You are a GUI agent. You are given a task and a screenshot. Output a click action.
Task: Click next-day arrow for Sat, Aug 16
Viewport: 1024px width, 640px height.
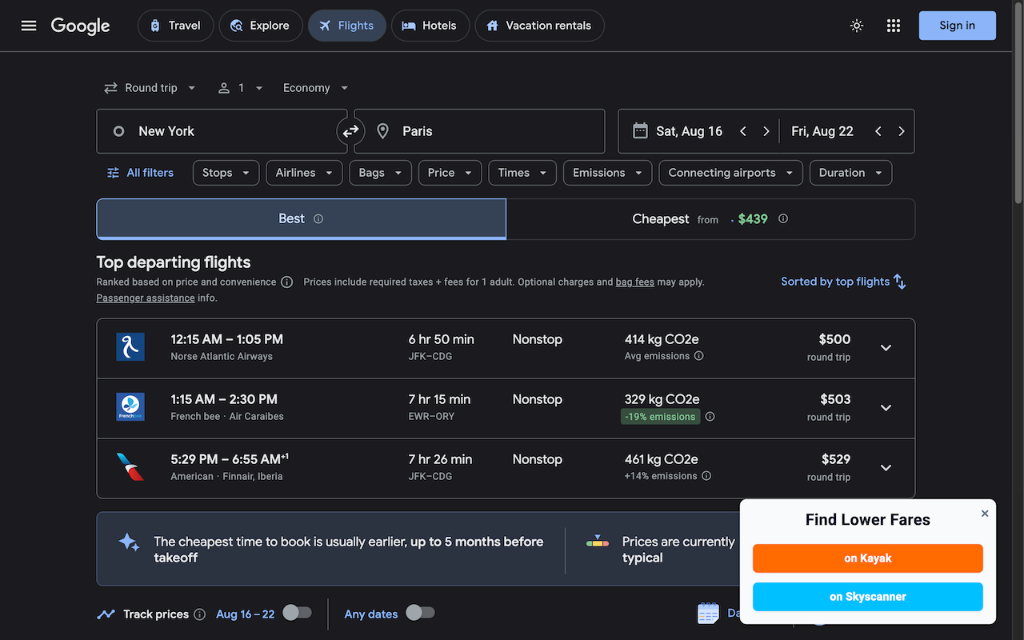(x=766, y=131)
